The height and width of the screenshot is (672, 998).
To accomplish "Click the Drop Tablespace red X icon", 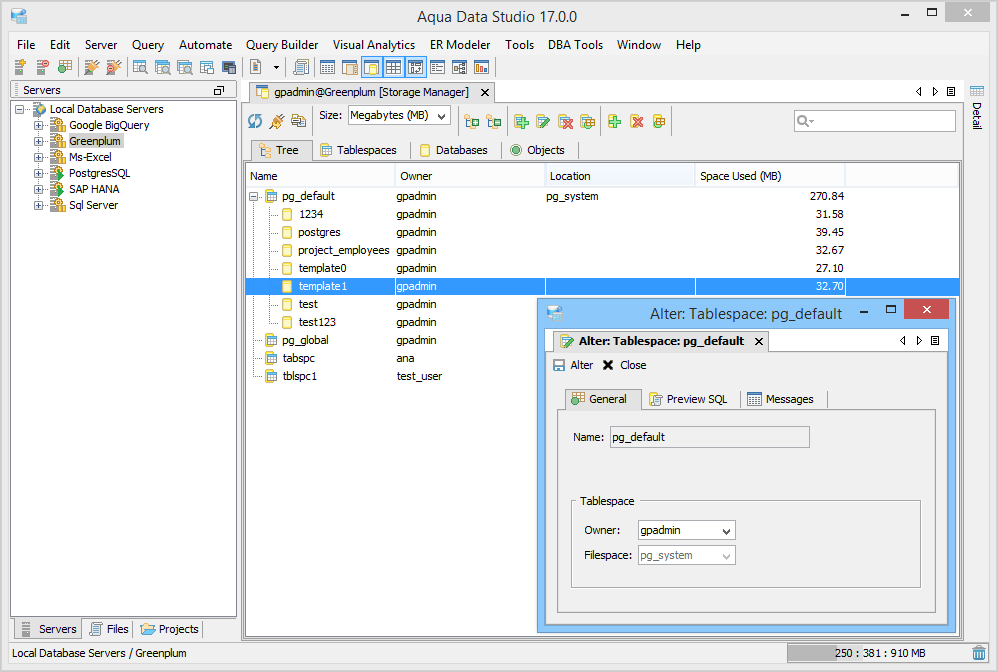I will click(565, 121).
